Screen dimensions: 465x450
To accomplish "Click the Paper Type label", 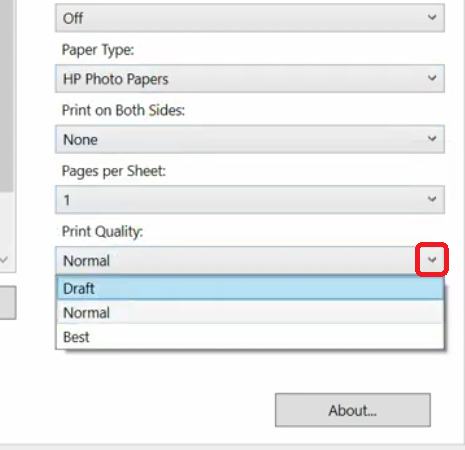I will pos(98,50).
